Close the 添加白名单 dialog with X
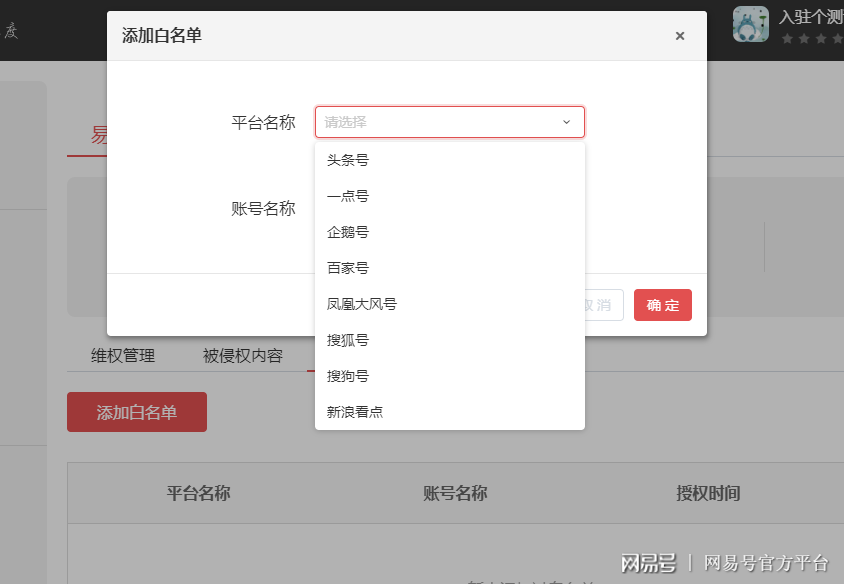The height and width of the screenshot is (584, 844). [680, 36]
